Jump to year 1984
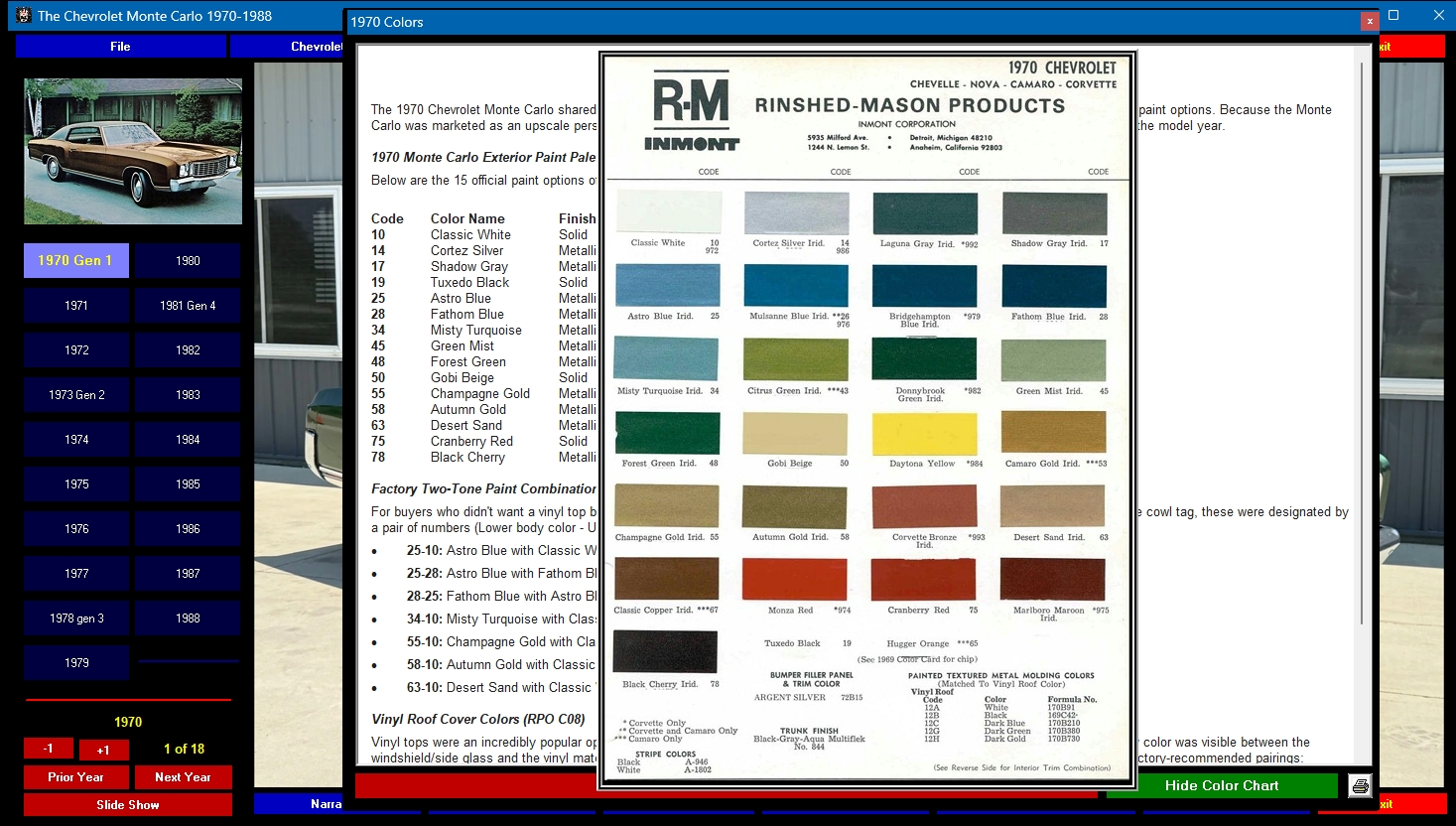The height and width of the screenshot is (826, 1456). (188, 439)
